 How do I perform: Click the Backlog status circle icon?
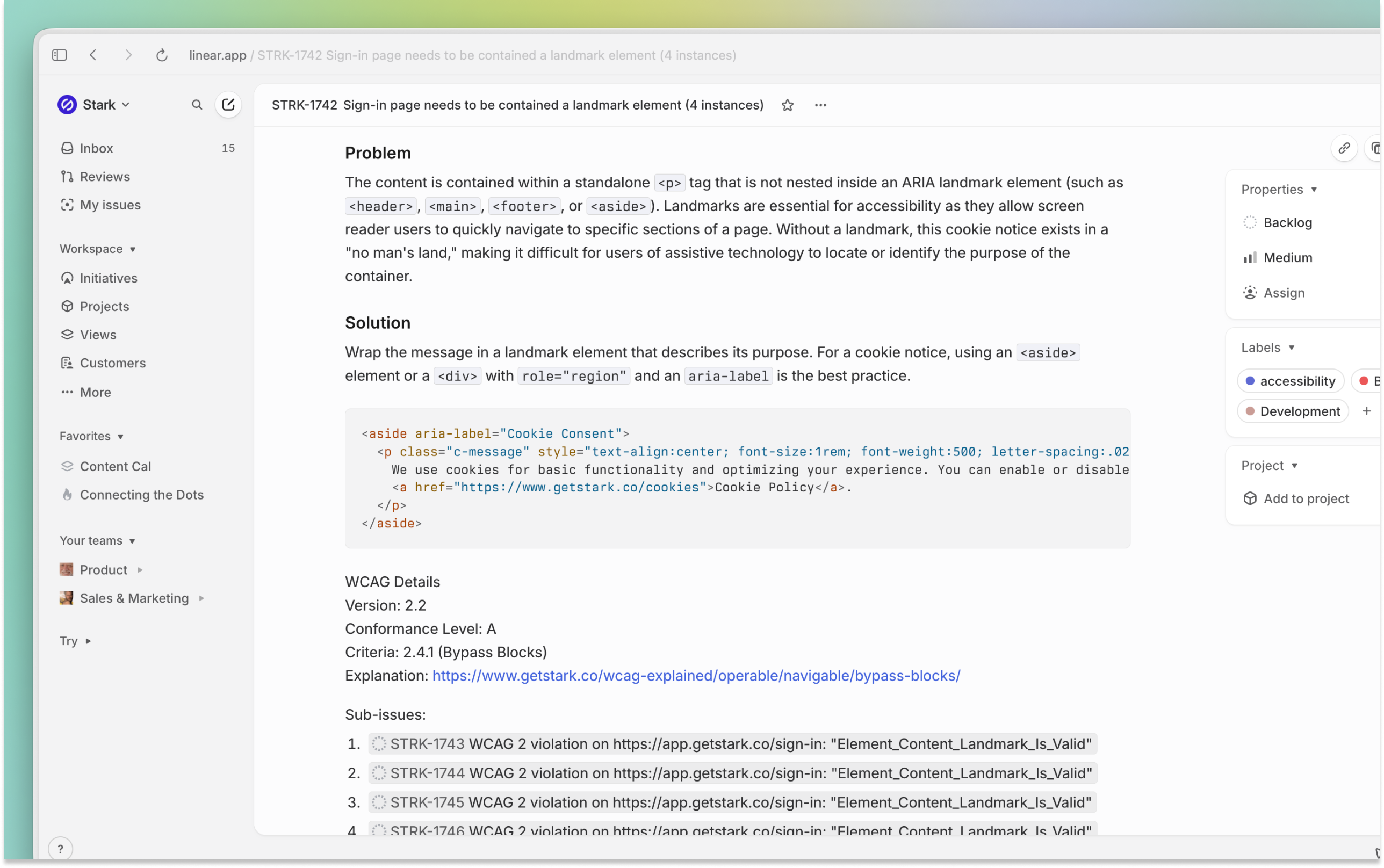tap(1250, 223)
